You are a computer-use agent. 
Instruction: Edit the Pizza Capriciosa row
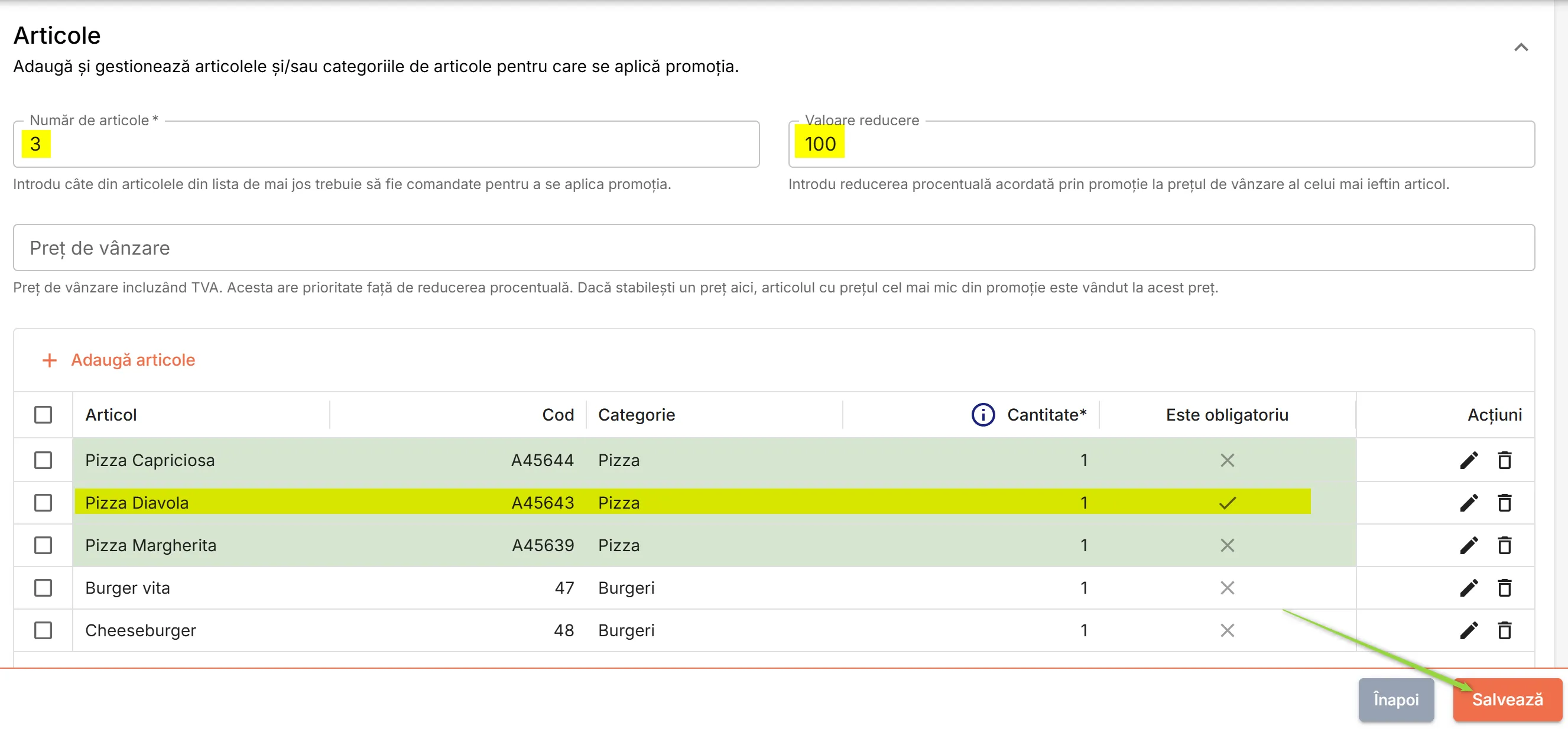(x=1468, y=461)
